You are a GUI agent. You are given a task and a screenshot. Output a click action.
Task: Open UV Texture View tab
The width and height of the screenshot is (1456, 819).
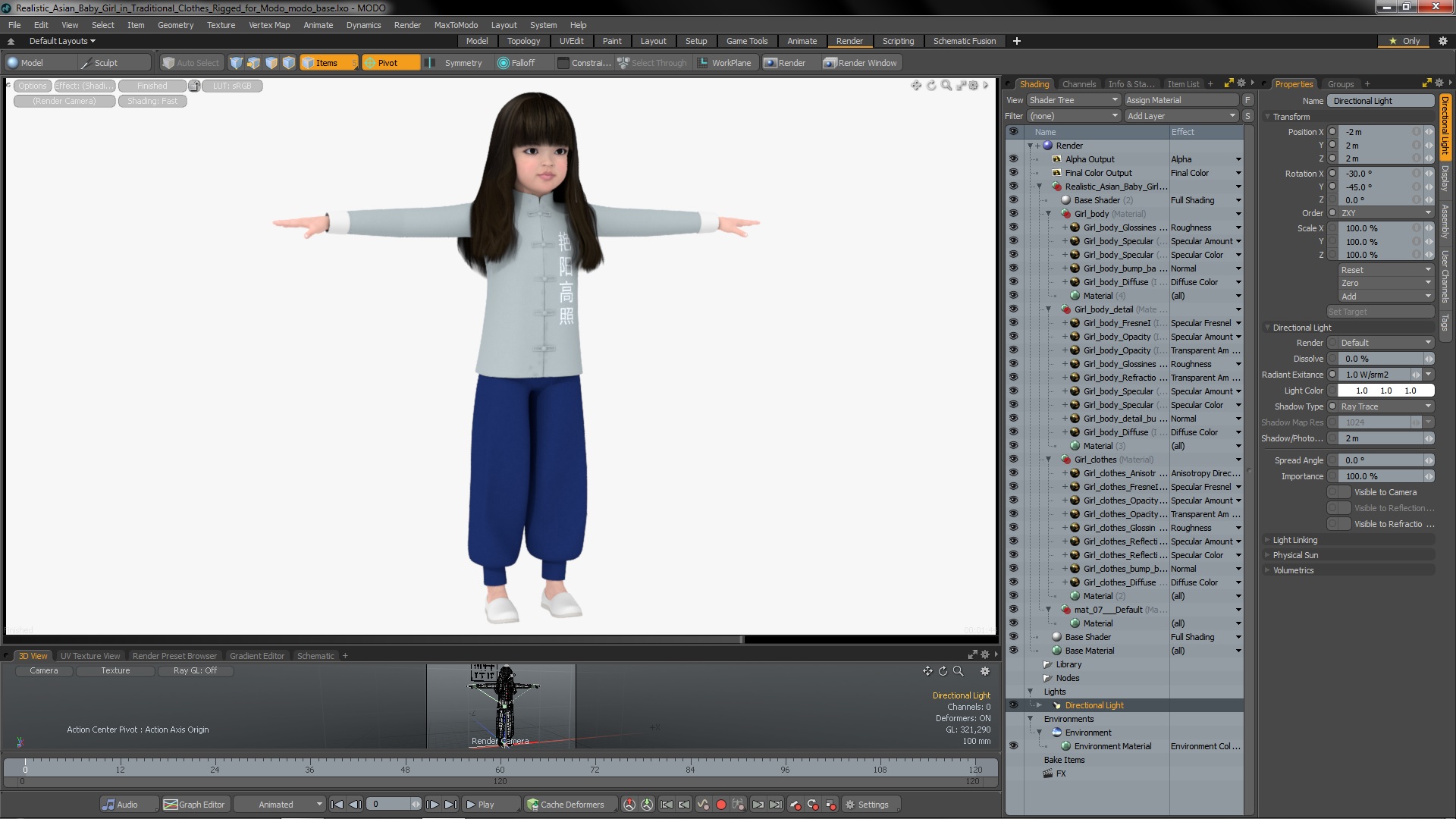click(90, 656)
